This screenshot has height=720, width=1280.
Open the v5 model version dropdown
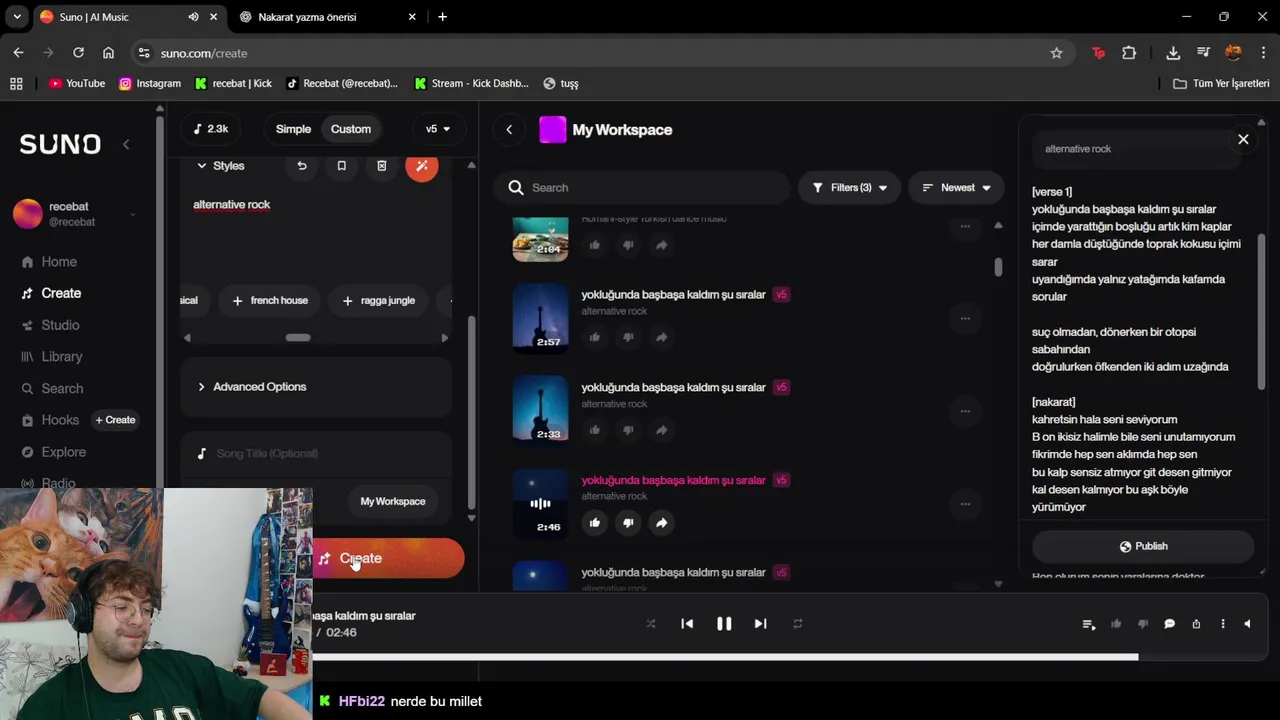(438, 129)
